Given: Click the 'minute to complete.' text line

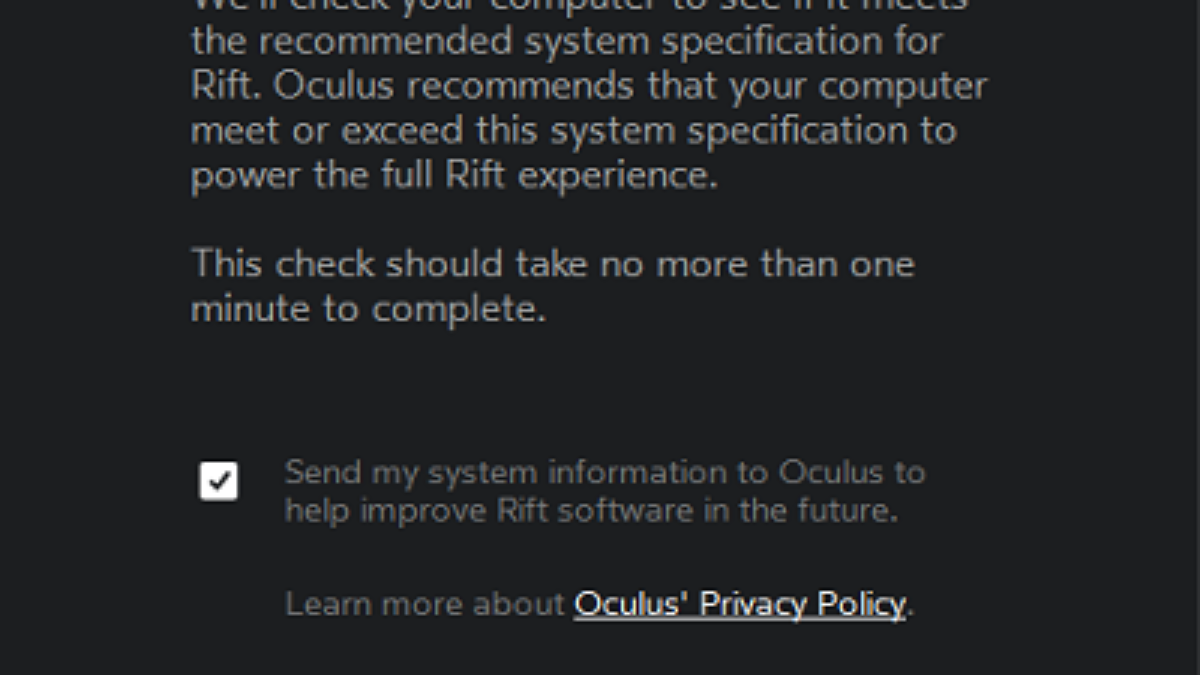Looking at the screenshot, I should click(368, 309).
